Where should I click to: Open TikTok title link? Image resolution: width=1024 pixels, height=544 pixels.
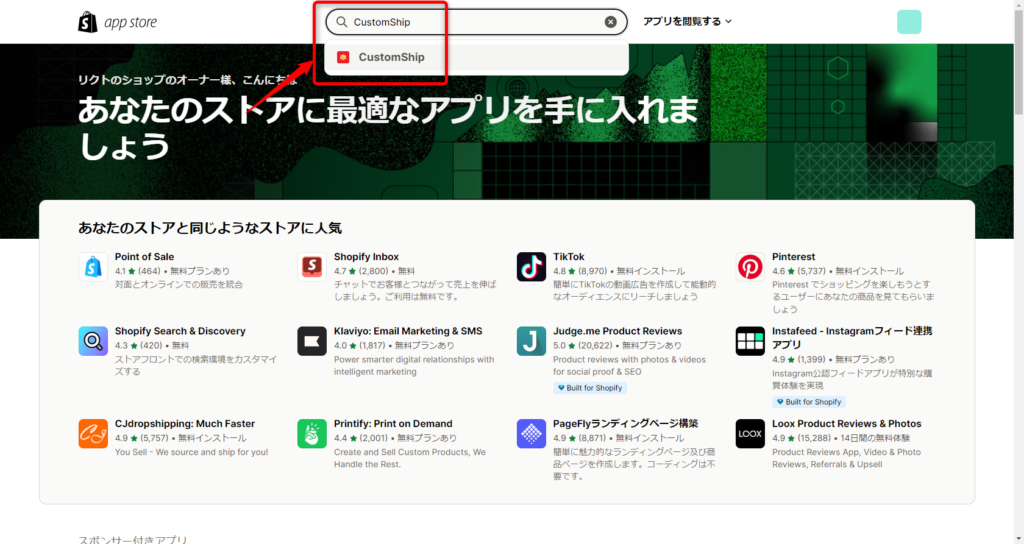pyautogui.click(x=569, y=257)
